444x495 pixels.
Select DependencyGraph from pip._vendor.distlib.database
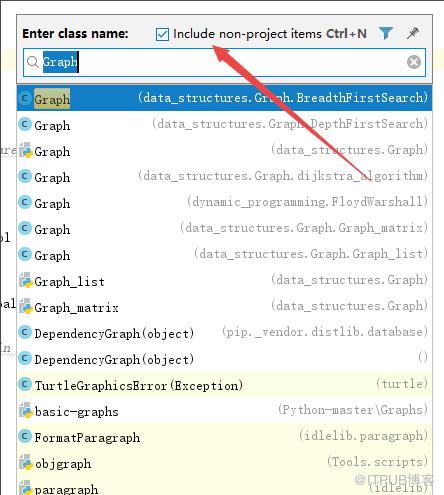click(224, 333)
